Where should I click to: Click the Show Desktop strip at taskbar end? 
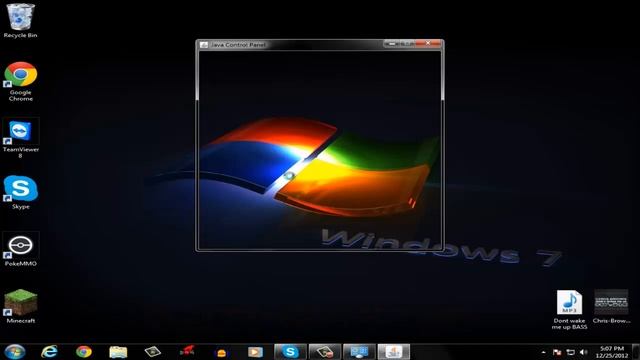(636, 351)
